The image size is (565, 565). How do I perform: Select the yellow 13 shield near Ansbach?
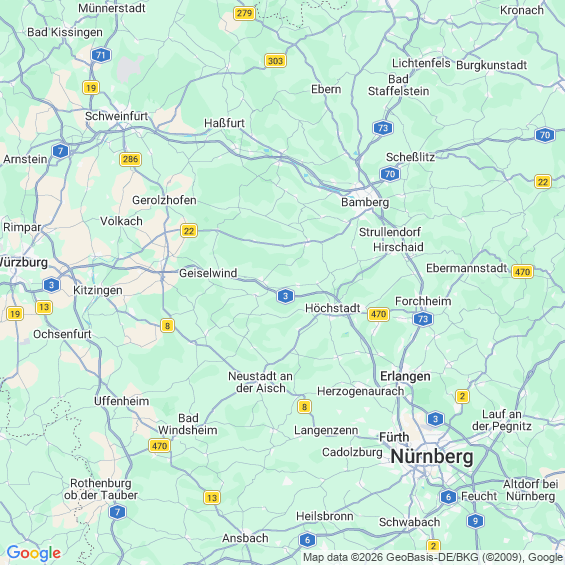point(212,498)
